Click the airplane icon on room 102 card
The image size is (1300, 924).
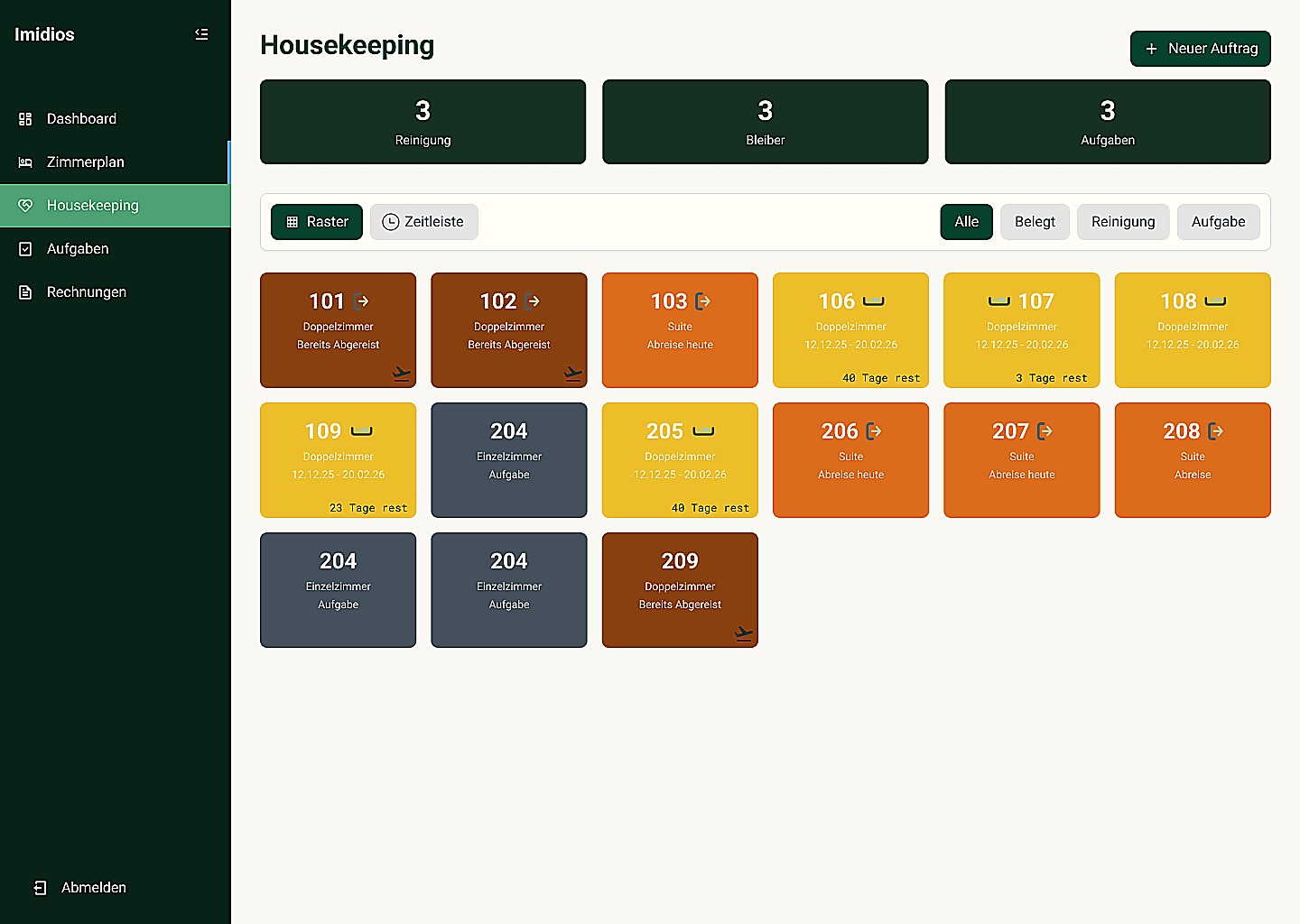click(572, 374)
